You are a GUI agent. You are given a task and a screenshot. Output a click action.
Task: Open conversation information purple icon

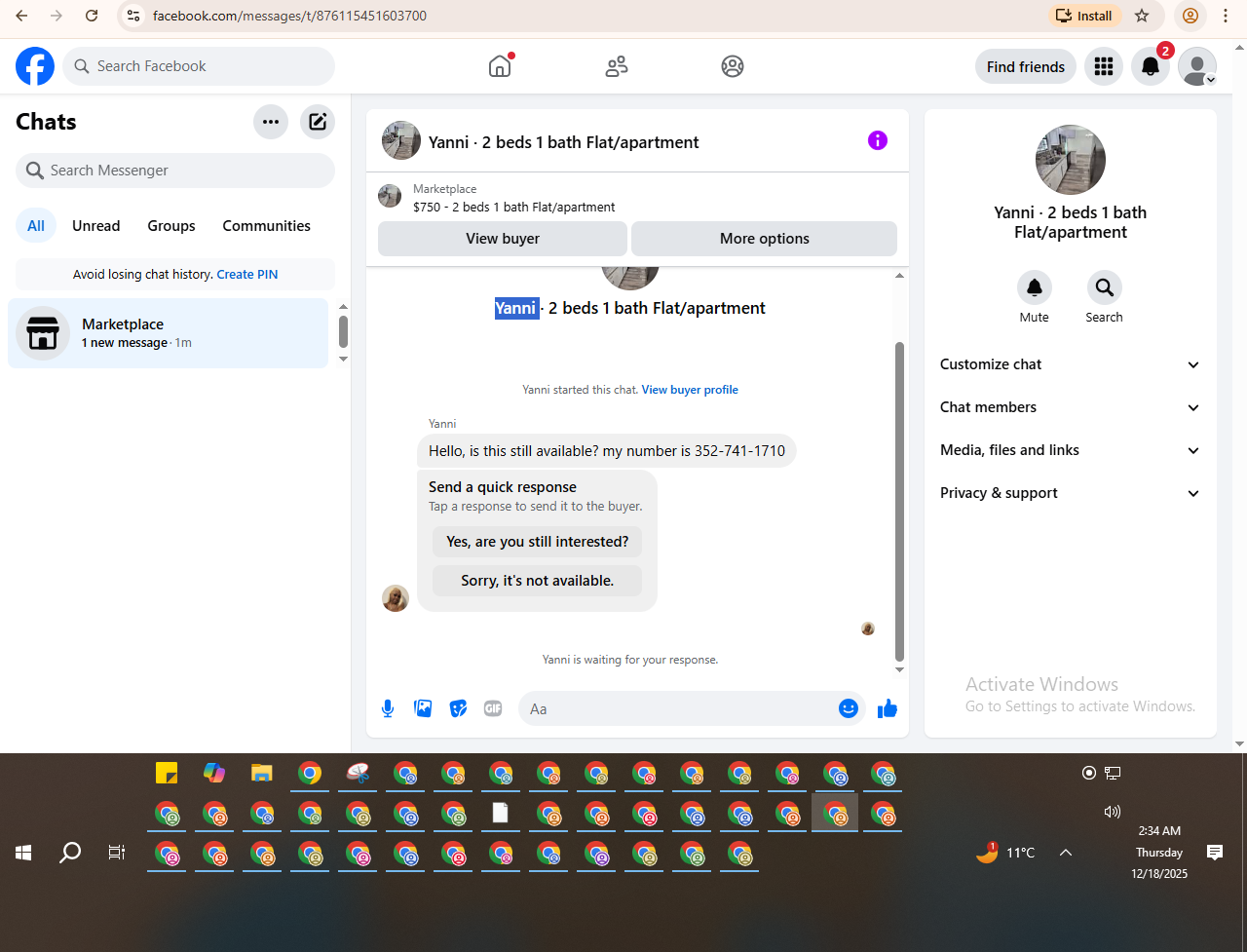point(878,140)
